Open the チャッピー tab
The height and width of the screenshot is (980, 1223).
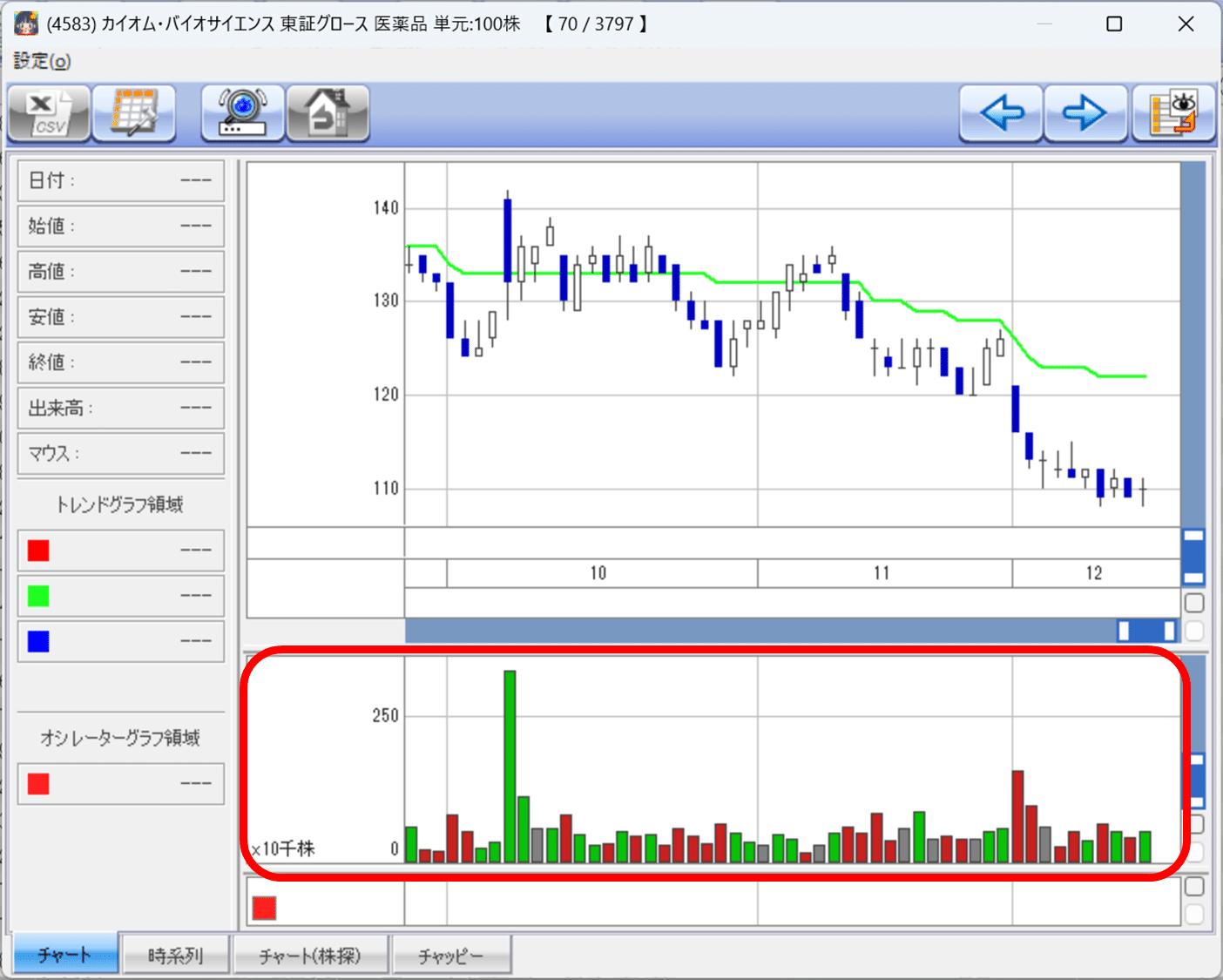(451, 955)
